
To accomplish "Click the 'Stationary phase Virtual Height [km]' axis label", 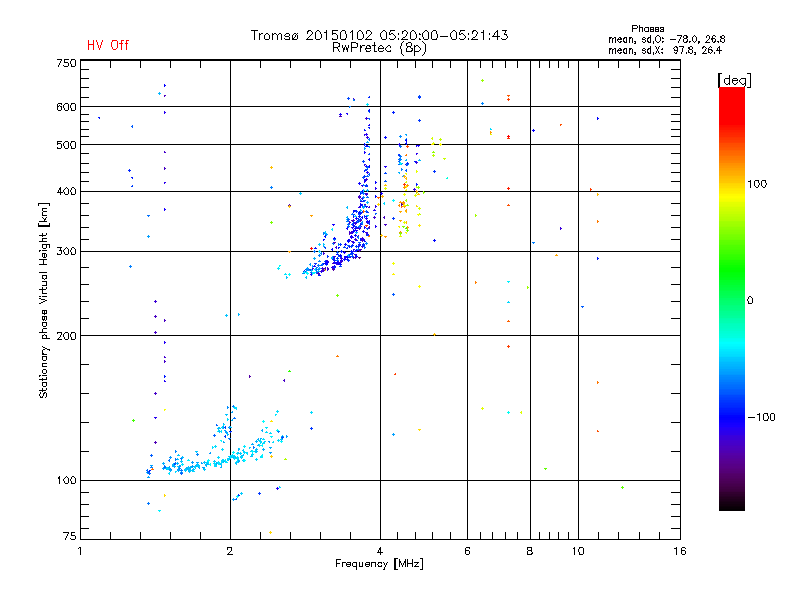I will (44, 301).
